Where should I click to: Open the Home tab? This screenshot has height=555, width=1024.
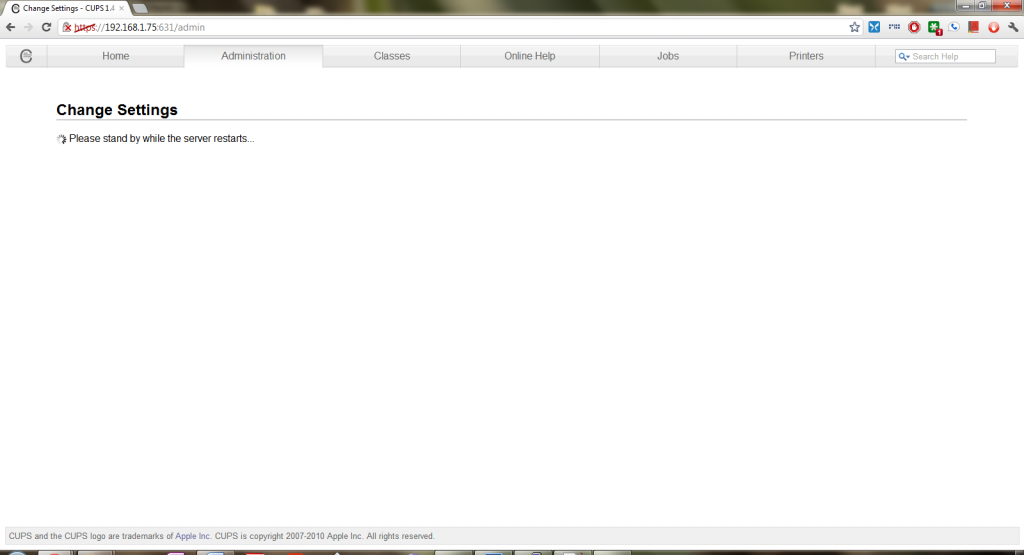point(116,56)
